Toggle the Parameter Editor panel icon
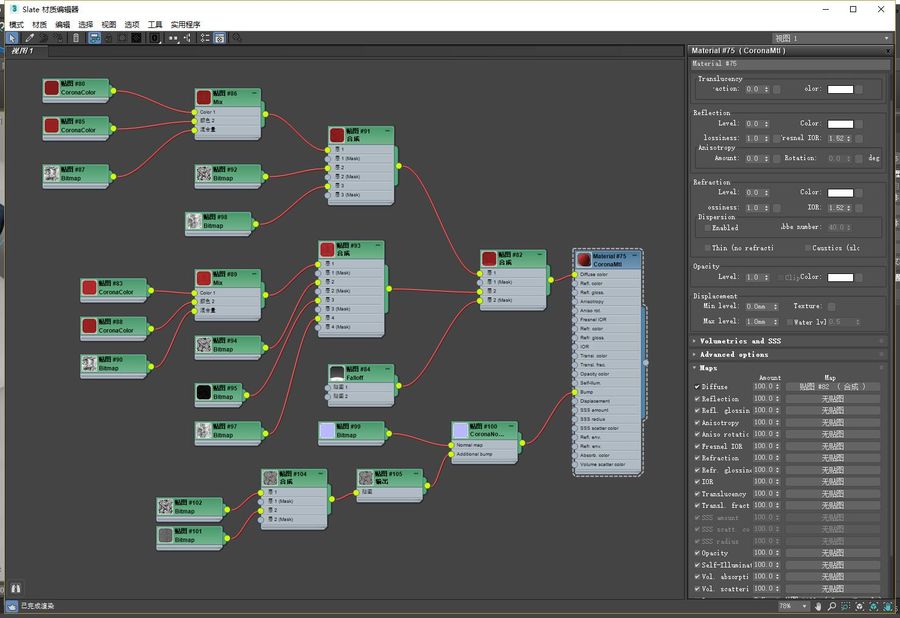Viewport: 900px width, 618px height. (219, 38)
